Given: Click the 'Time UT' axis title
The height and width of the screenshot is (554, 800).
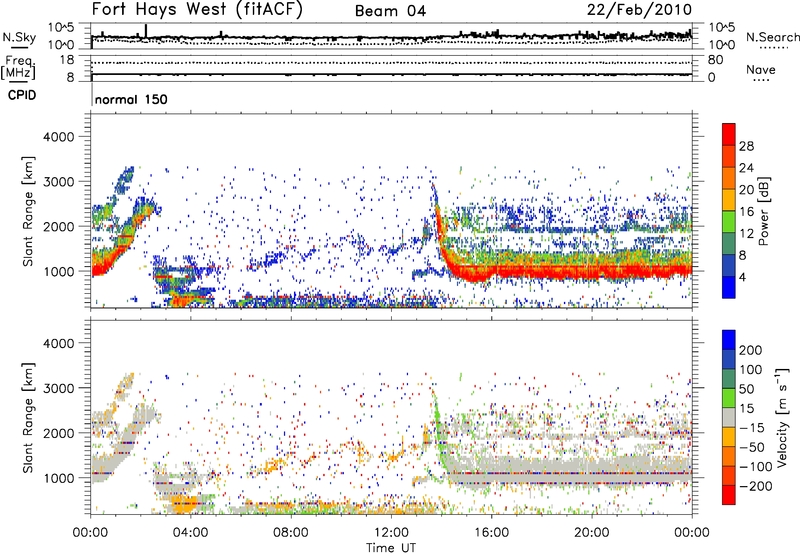Looking at the screenshot, I should point(391,547).
